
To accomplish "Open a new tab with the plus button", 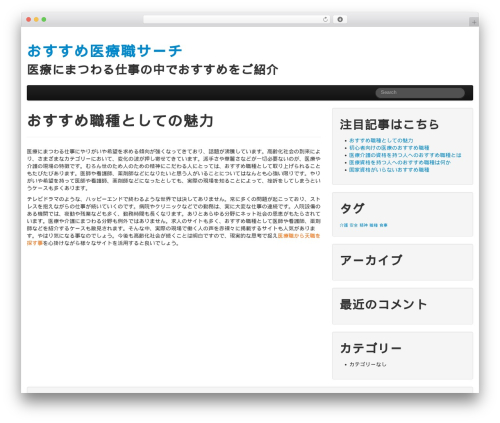I will pos(474,22).
